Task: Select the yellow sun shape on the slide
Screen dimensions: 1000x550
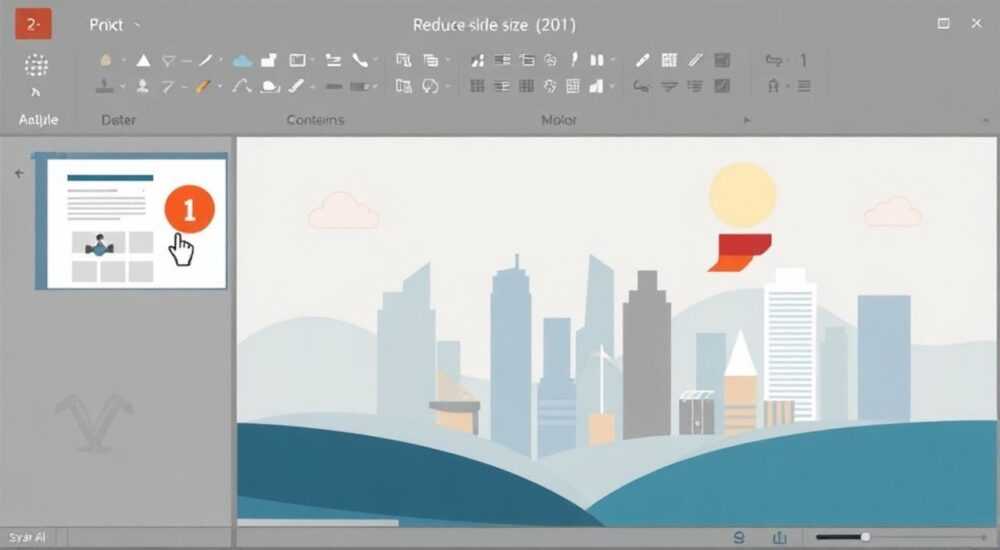Action: coord(742,195)
